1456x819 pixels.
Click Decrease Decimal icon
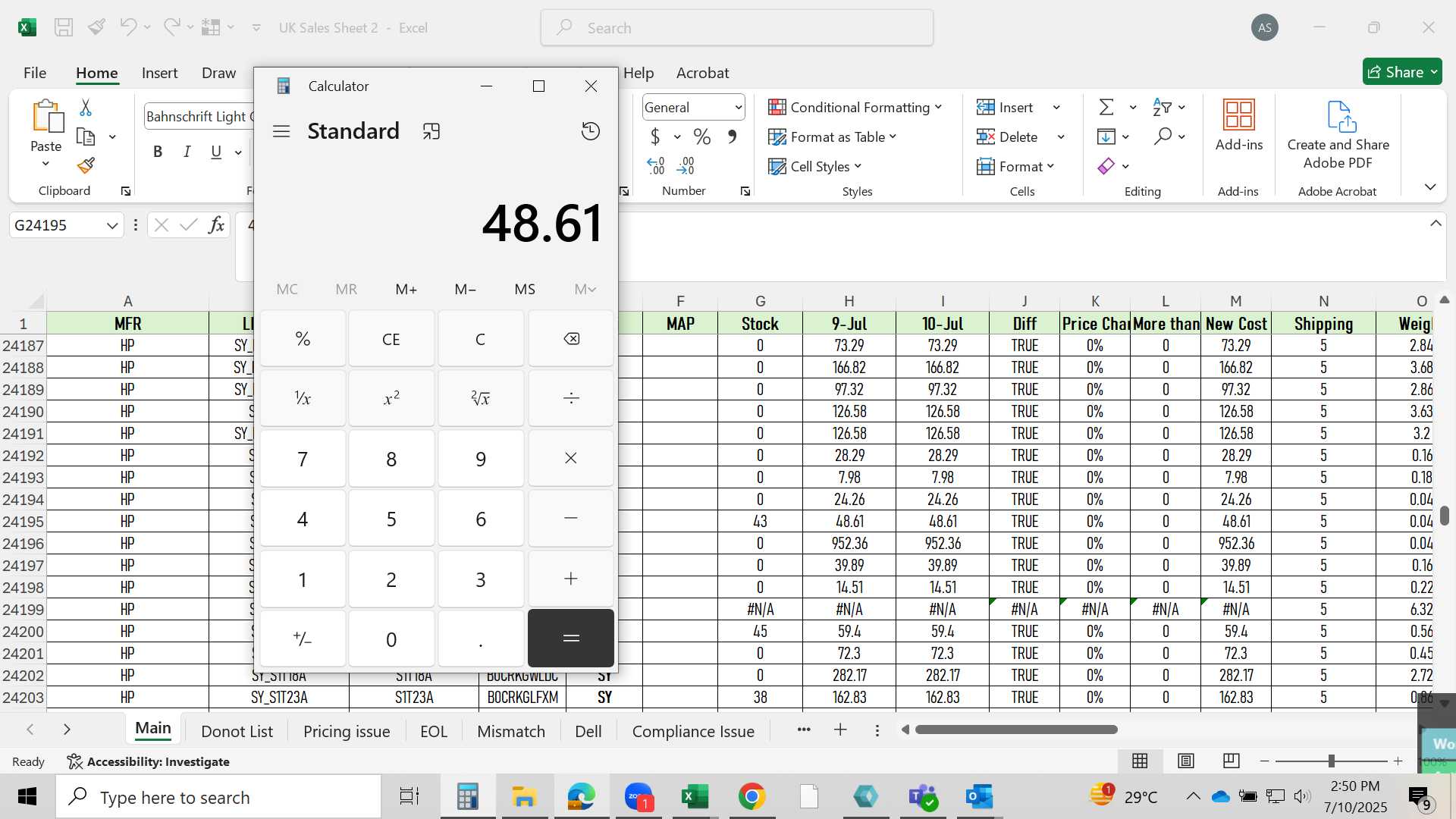click(x=686, y=165)
